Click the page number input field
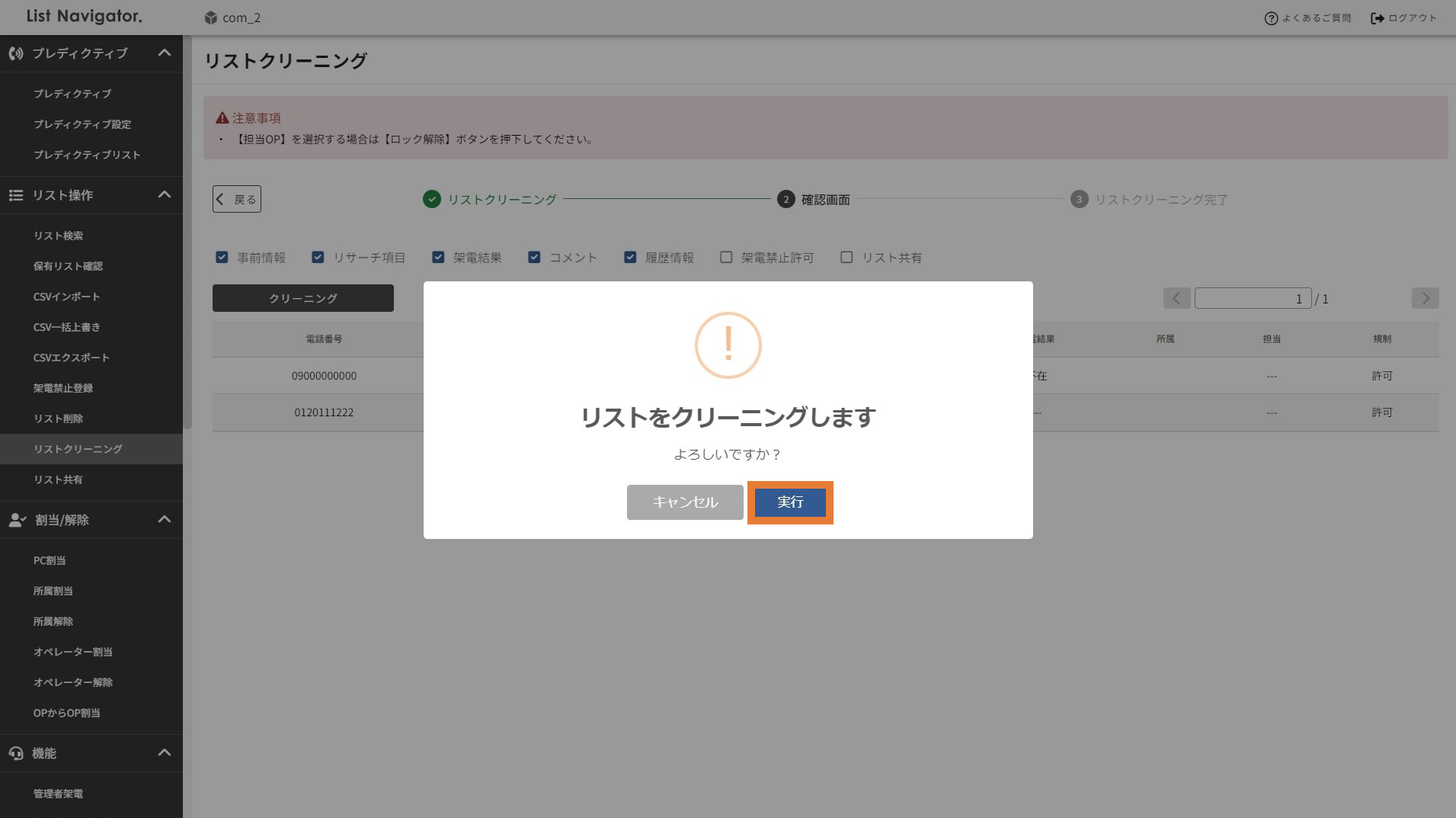Viewport: 1456px width, 818px height. click(x=1252, y=299)
